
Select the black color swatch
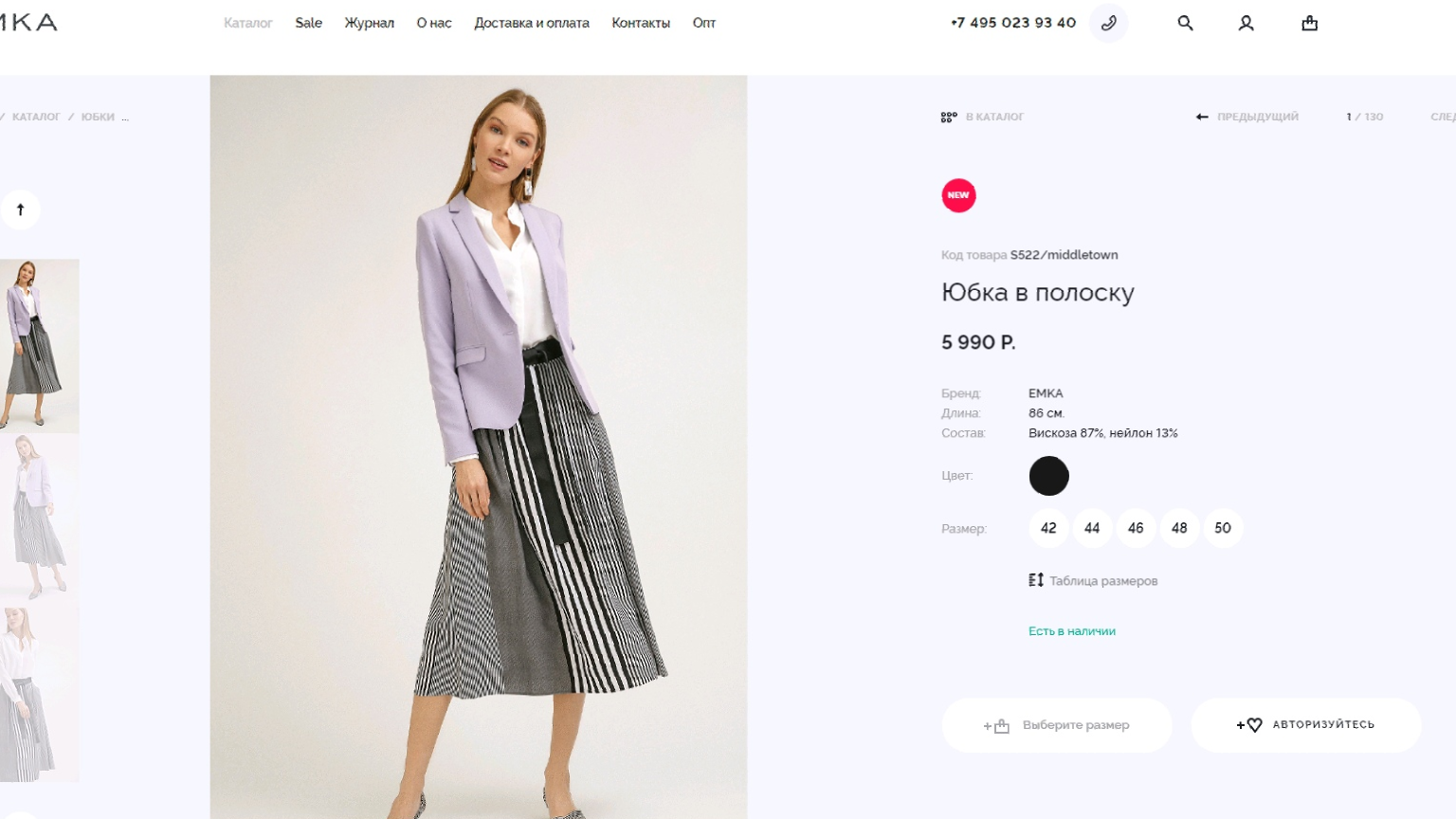pos(1048,476)
